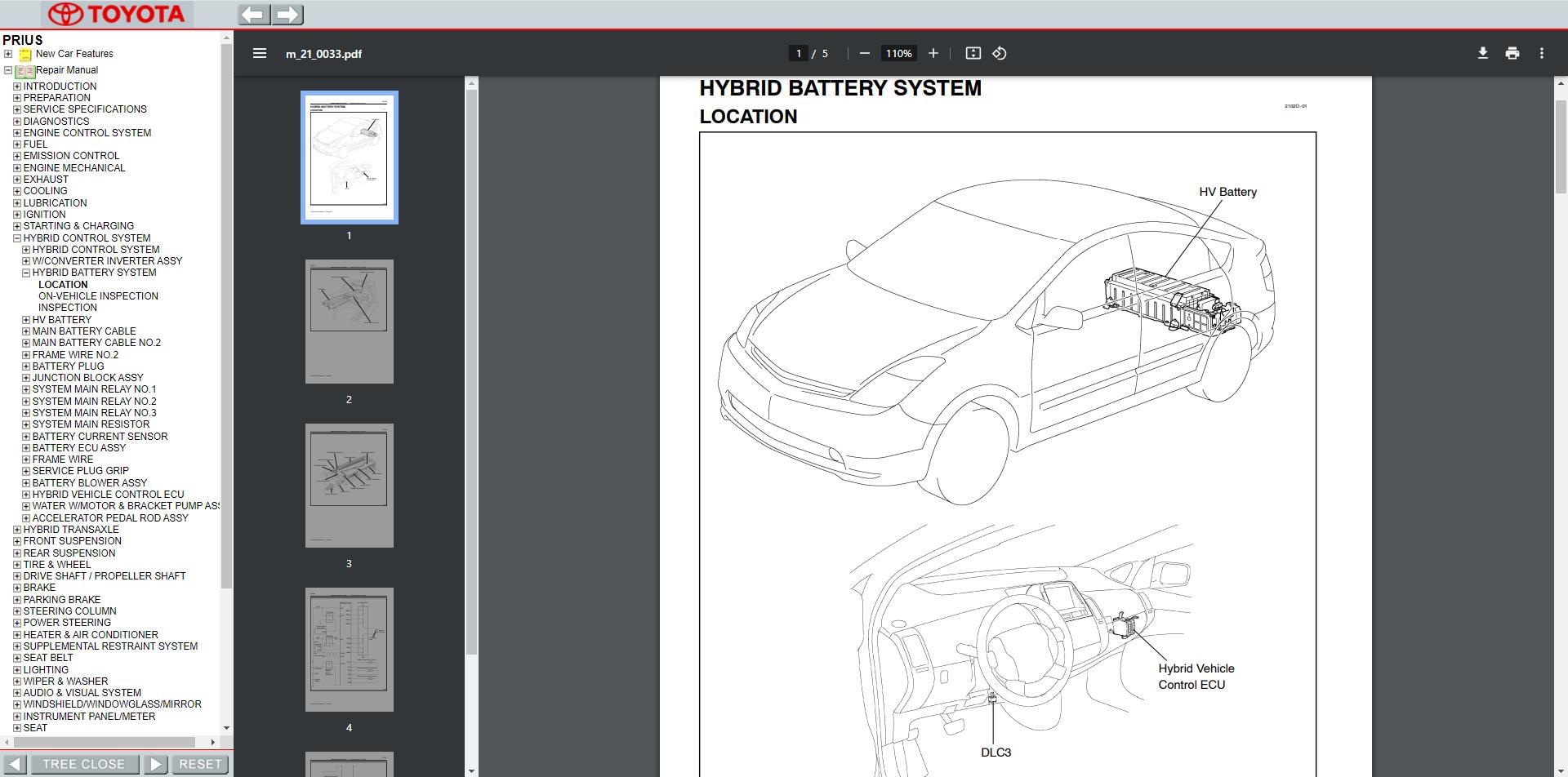Image resolution: width=1568 pixels, height=777 pixels.
Task: Click the tree panel vertical scrollbar
Action: pyautogui.click(x=226, y=314)
